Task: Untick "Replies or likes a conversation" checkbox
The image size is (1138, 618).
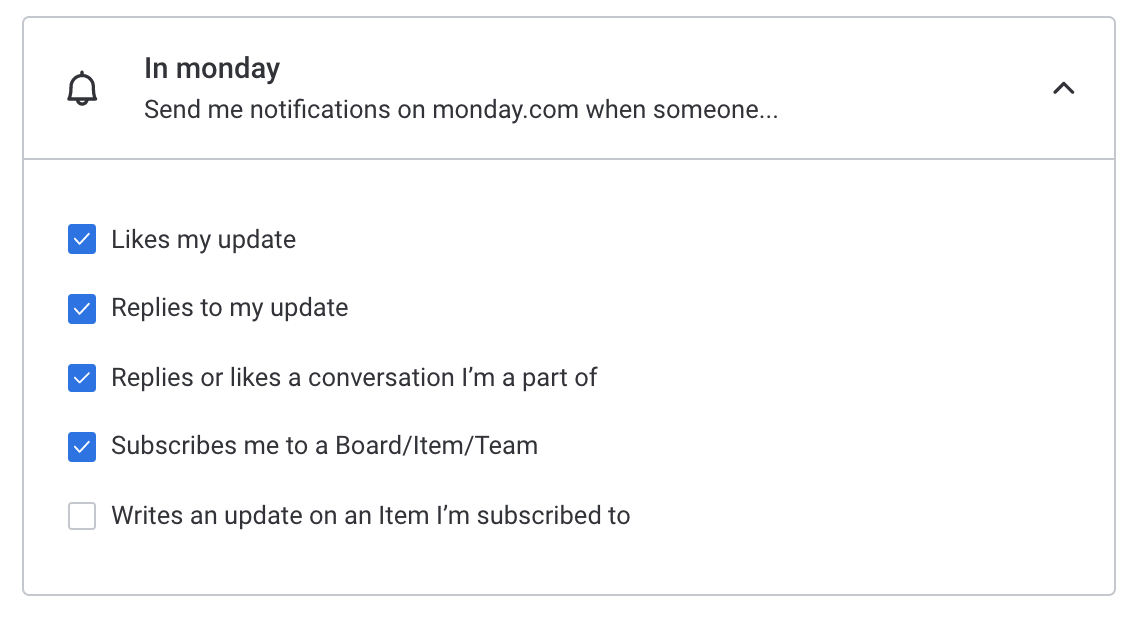Action: [x=82, y=378]
